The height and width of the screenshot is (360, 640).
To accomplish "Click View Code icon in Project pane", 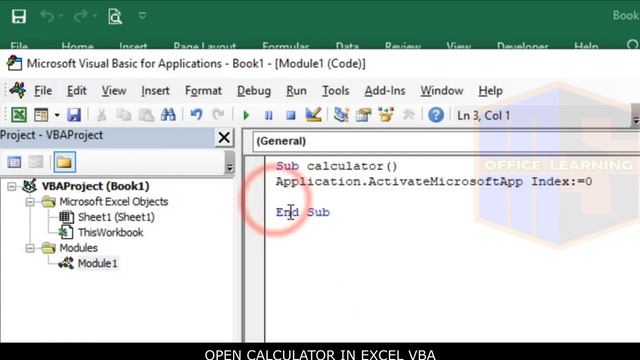I will coord(14,162).
